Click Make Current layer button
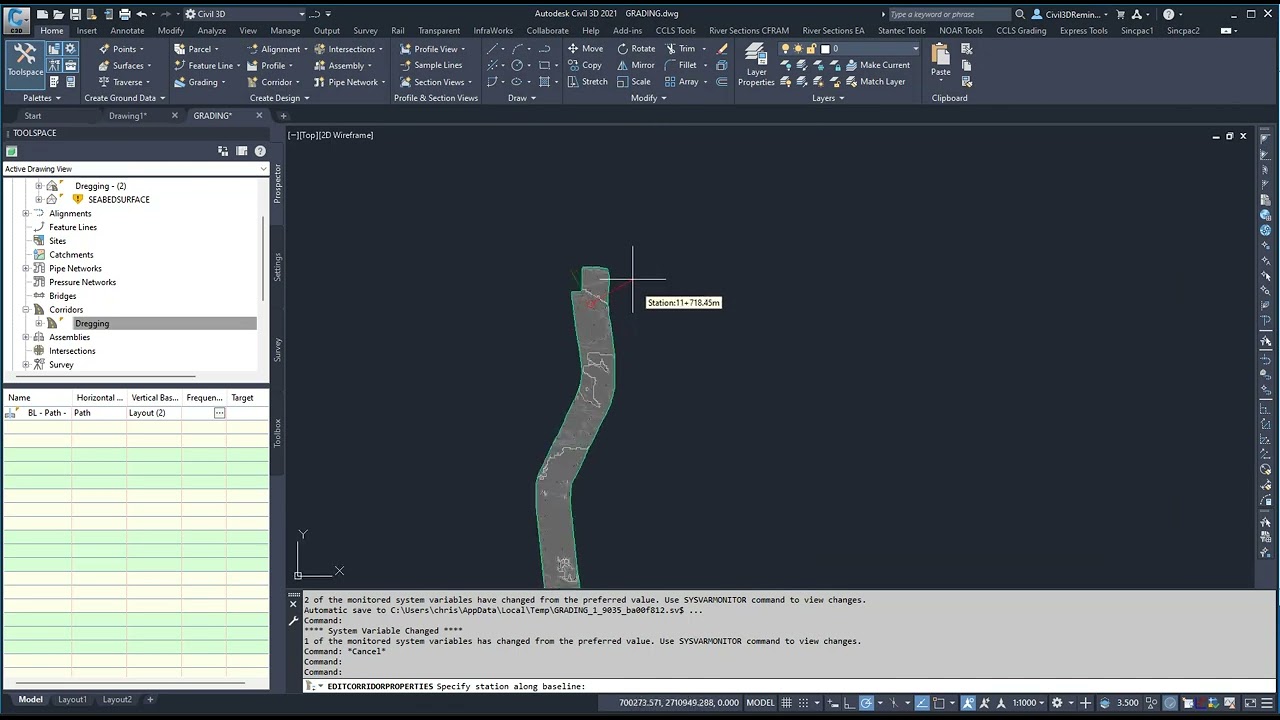This screenshot has width=1280, height=720. point(877,65)
